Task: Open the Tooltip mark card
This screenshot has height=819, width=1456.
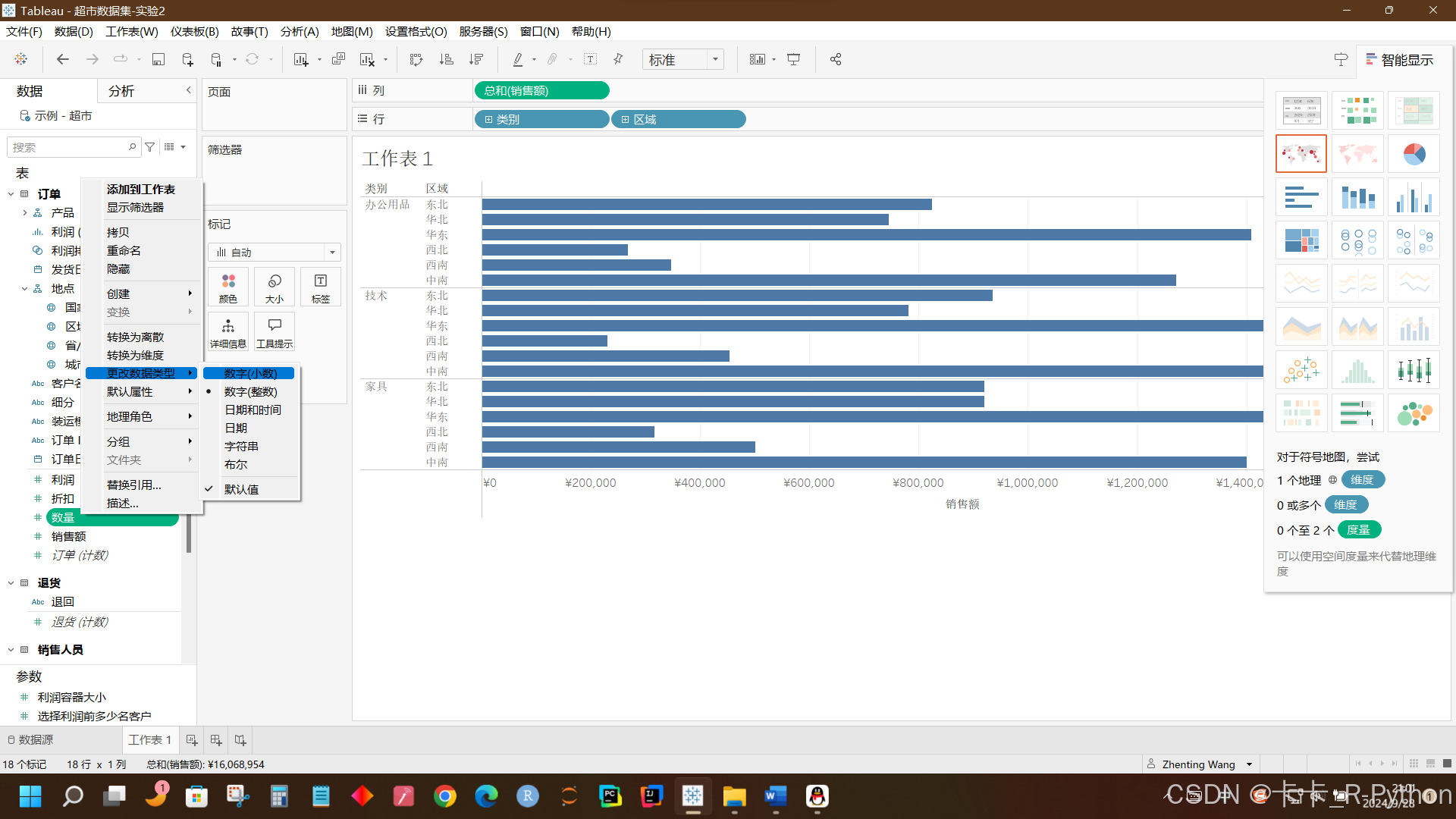Action: (x=275, y=332)
